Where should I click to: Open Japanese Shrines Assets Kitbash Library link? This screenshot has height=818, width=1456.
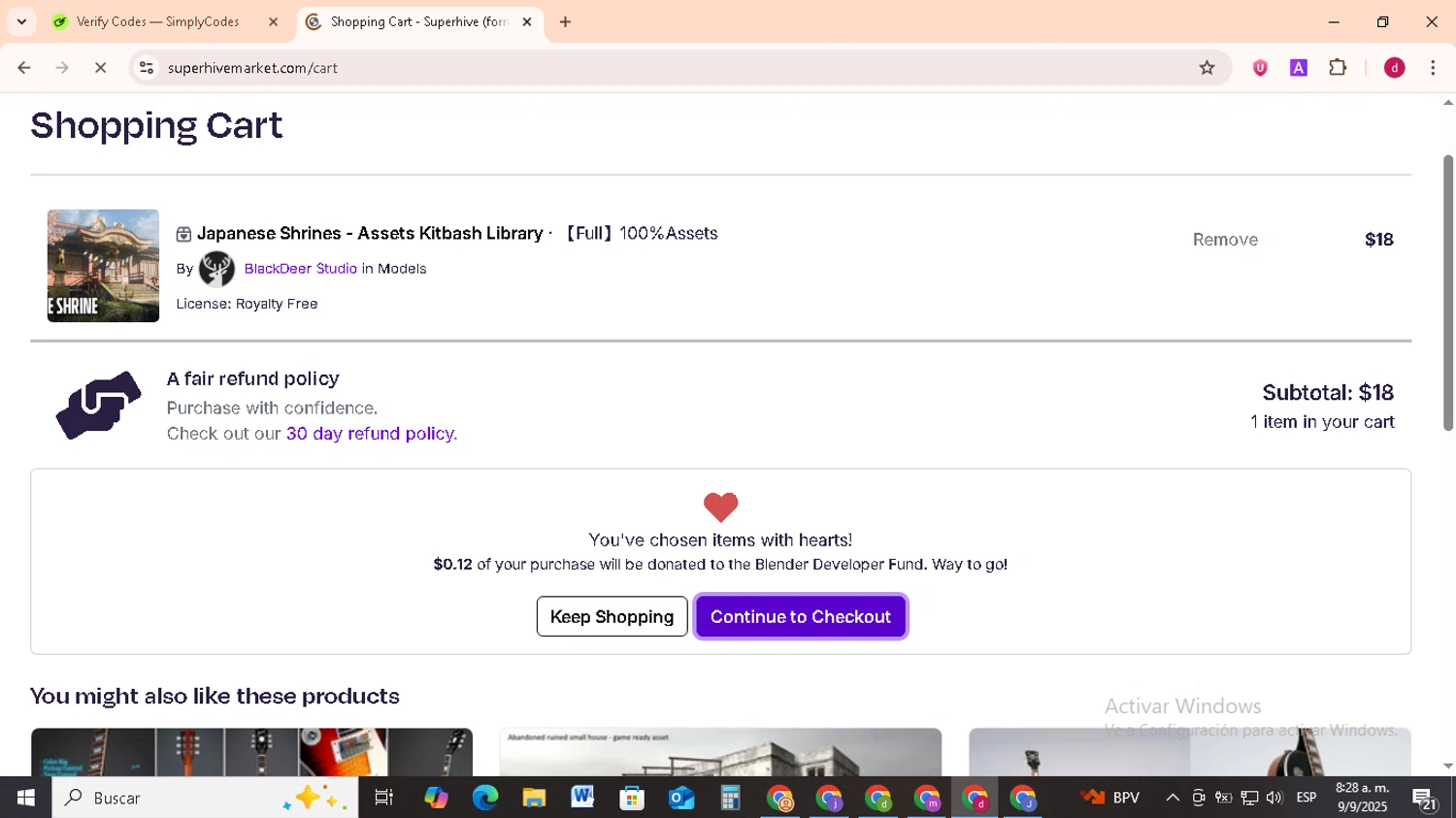point(369,234)
